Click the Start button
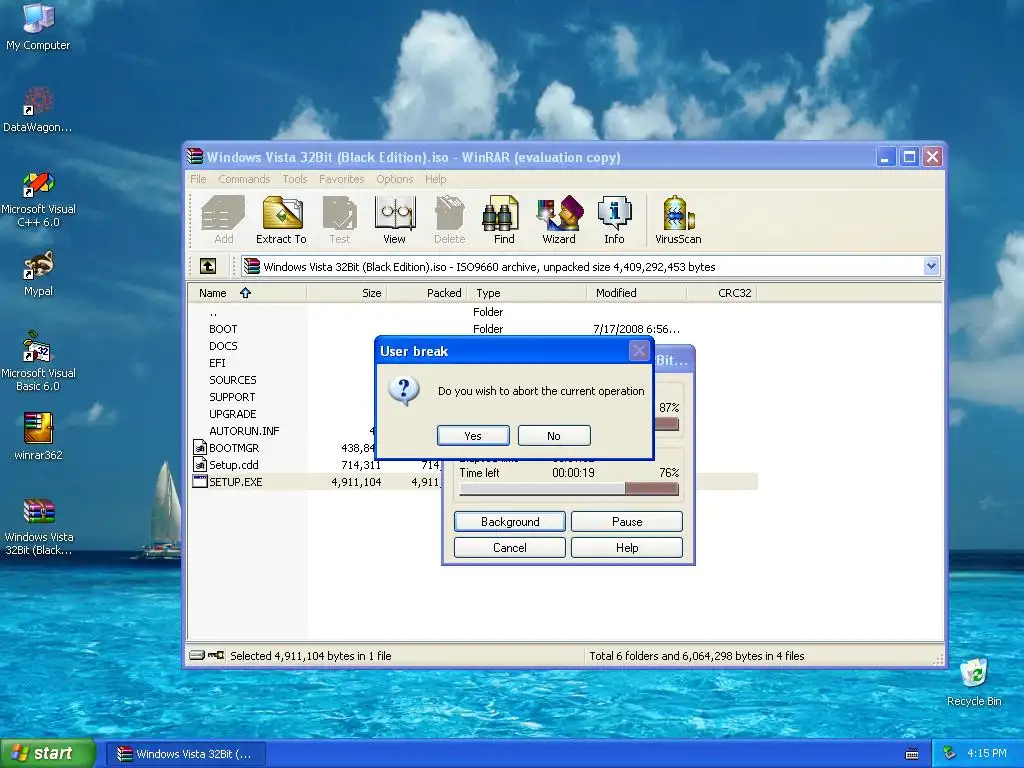 pos(48,753)
